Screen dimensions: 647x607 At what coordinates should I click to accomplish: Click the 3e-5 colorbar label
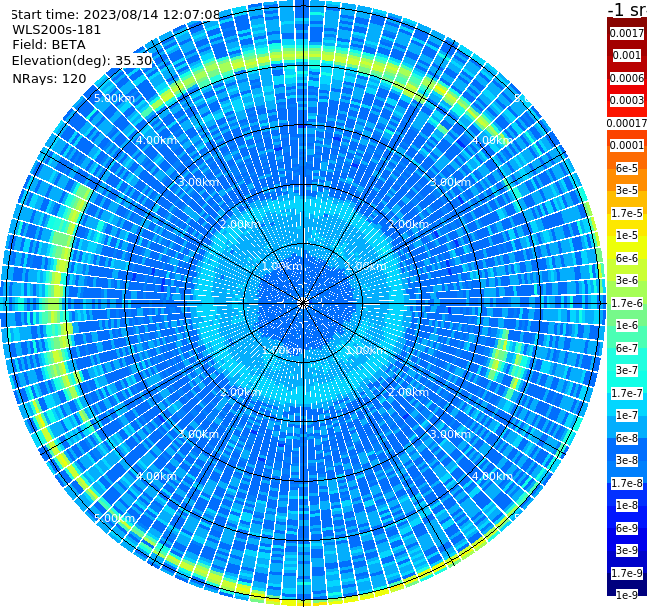(627, 190)
